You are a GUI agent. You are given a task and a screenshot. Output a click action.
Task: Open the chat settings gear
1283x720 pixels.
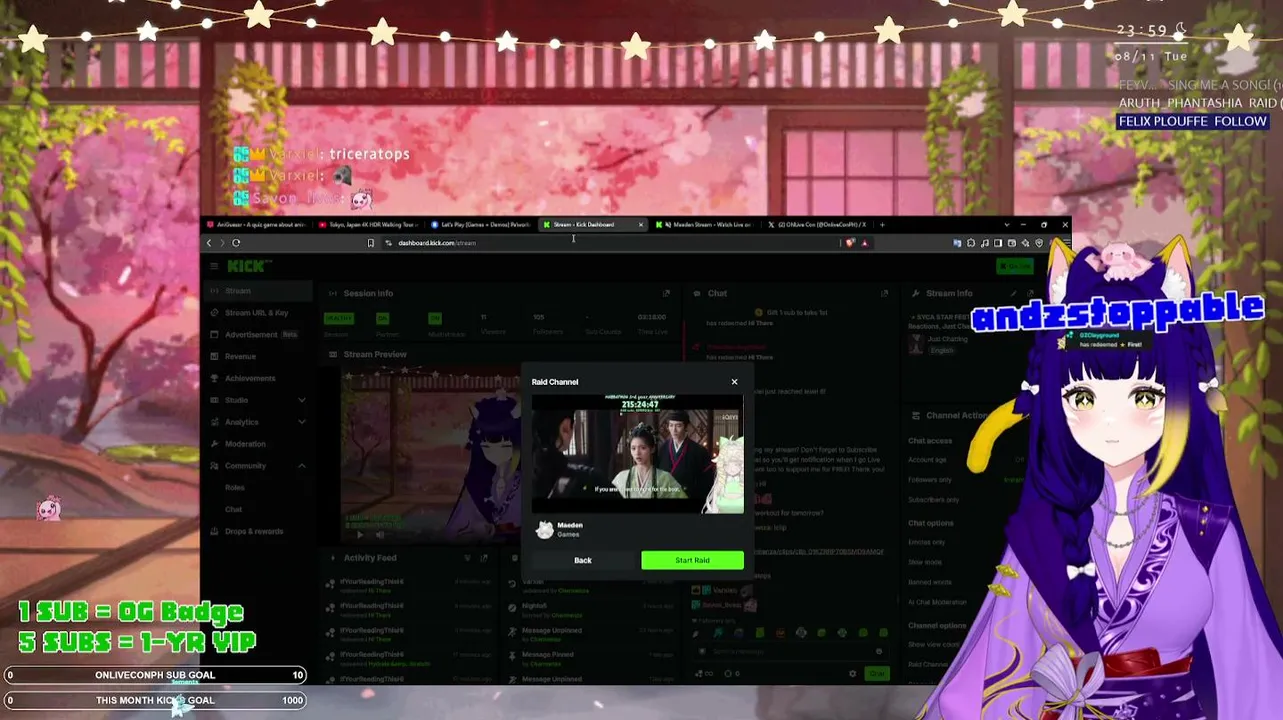tap(853, 674)
